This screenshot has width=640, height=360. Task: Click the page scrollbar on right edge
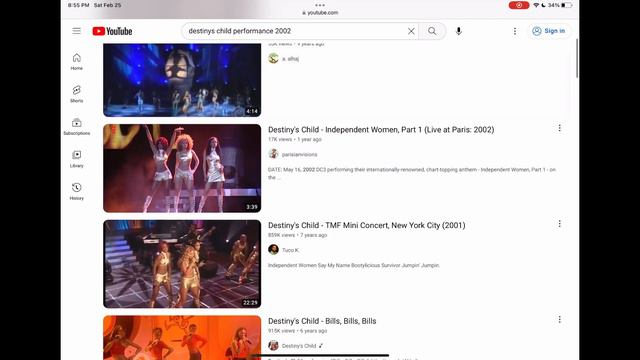click(577, 58)
